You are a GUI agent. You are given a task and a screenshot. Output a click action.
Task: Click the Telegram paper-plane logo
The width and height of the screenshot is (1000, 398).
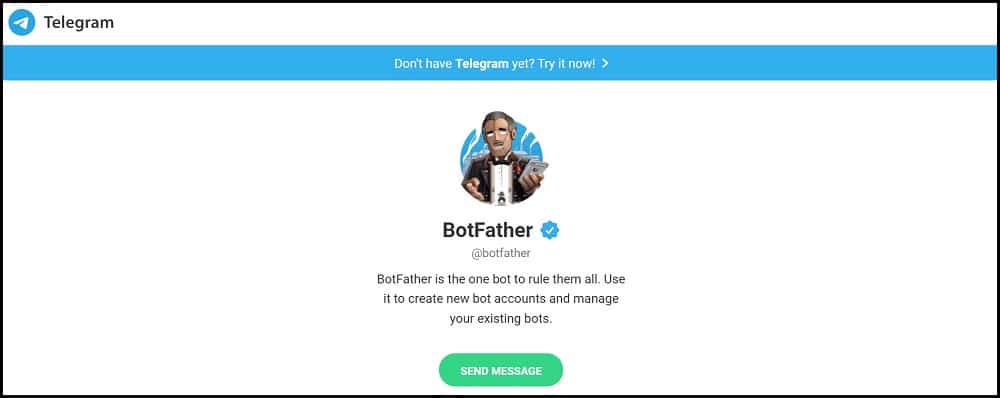[22, 23]
